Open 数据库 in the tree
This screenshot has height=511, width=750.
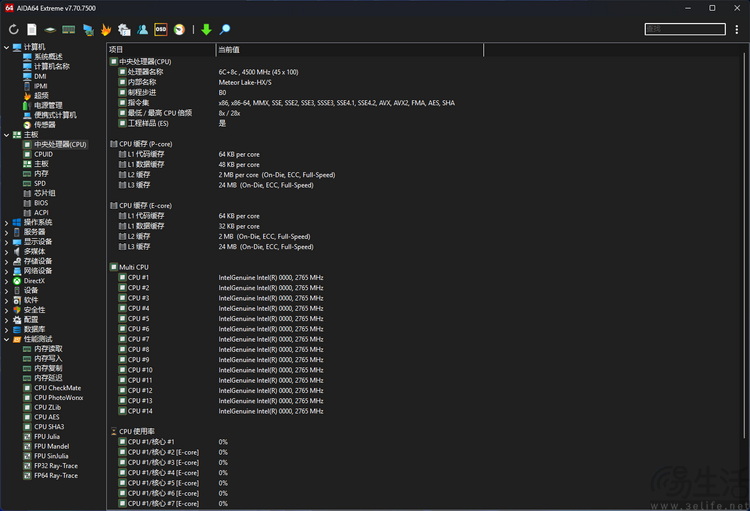(34, 330)
